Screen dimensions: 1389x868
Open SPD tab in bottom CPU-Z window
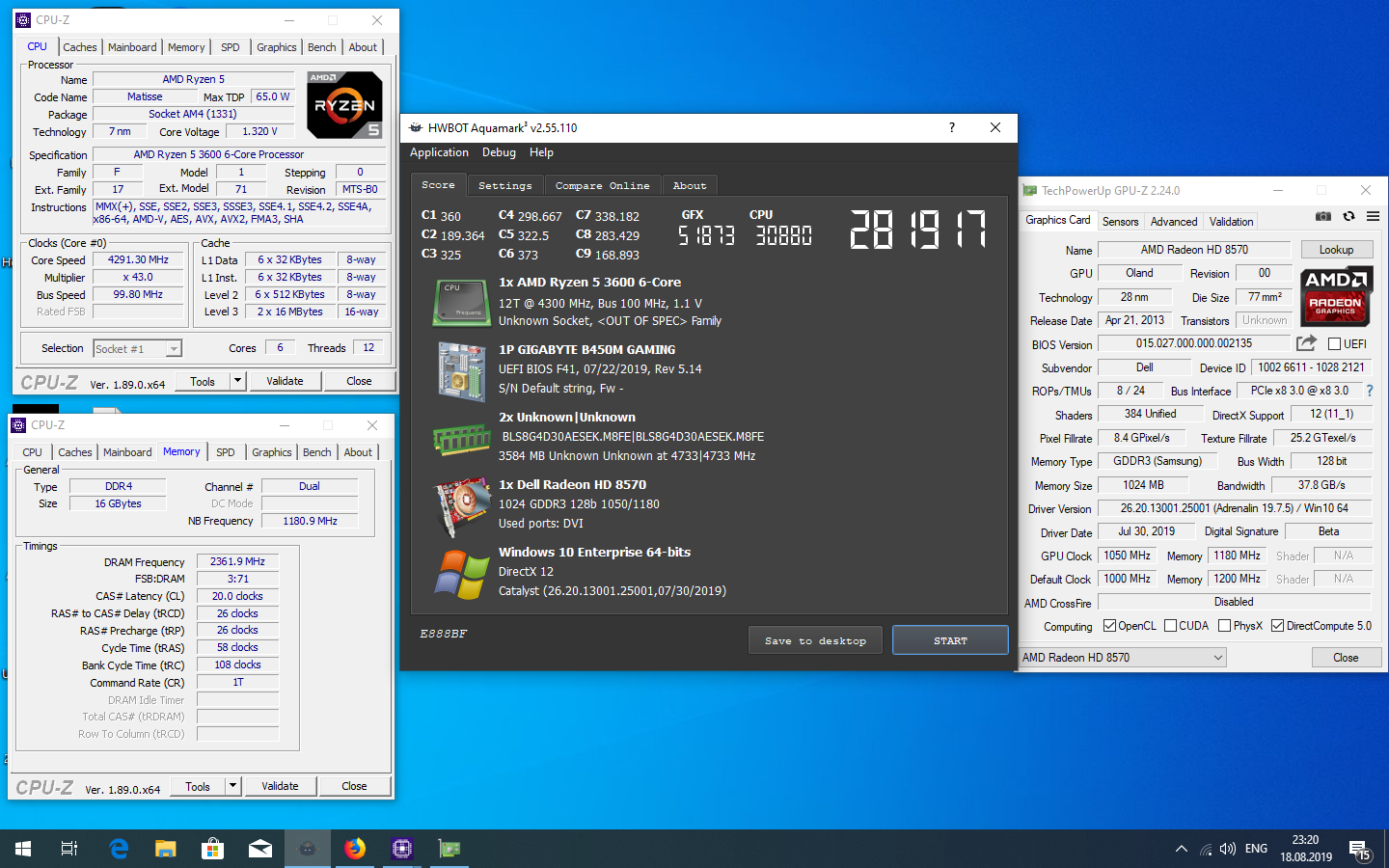[x=226, y=452]
